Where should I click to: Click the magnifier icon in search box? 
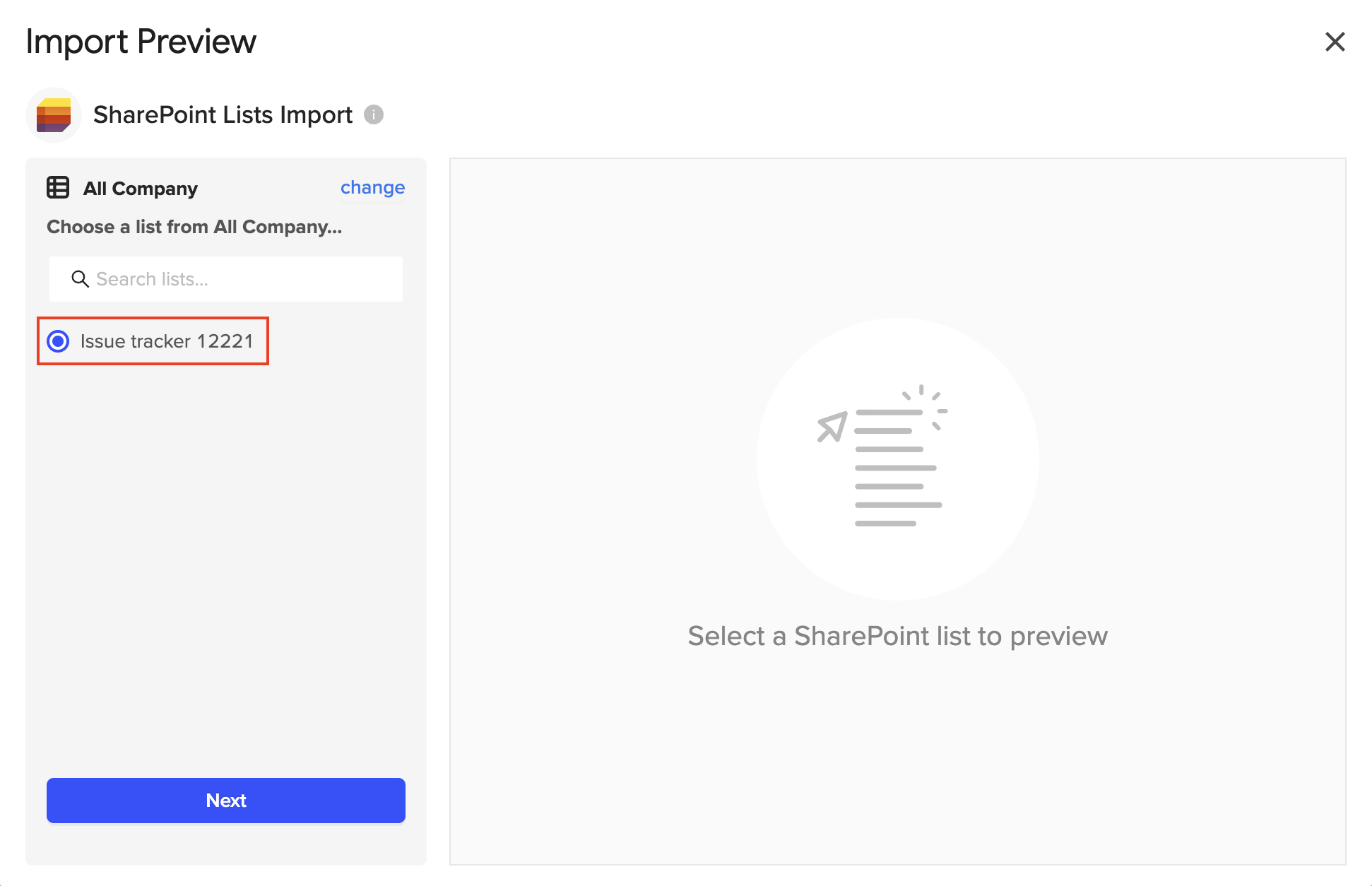coord(80,279)
